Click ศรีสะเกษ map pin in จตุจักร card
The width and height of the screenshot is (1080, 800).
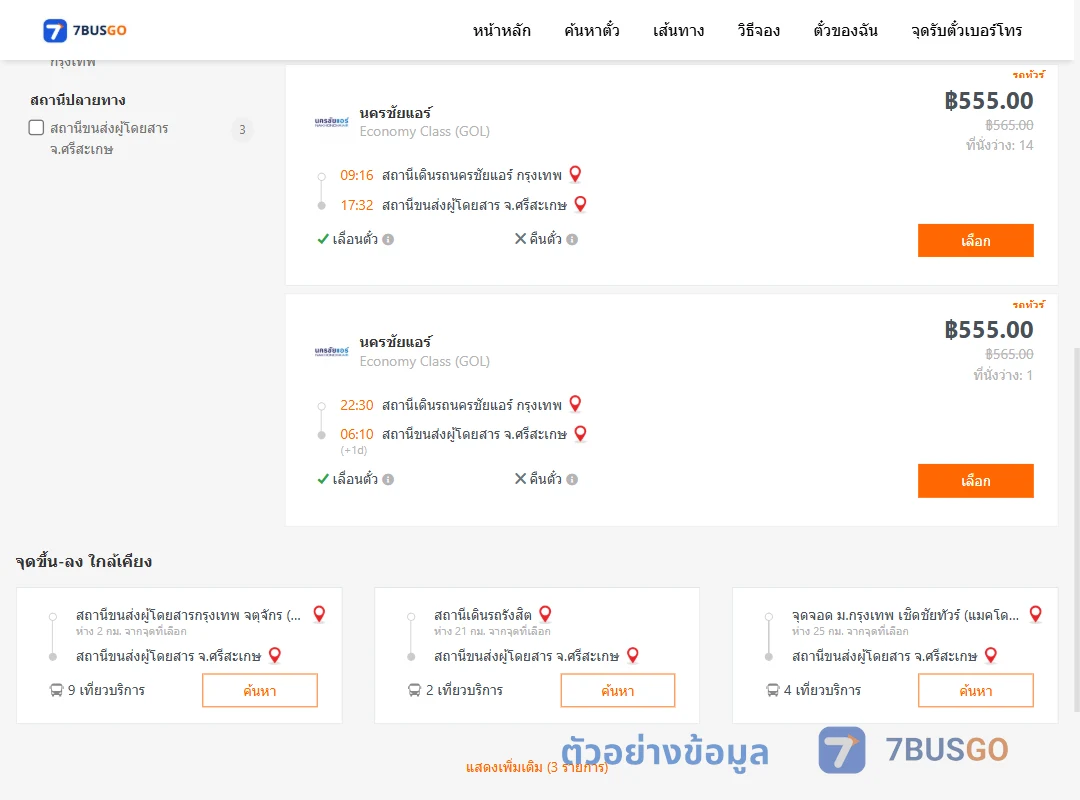coord(274,655)
